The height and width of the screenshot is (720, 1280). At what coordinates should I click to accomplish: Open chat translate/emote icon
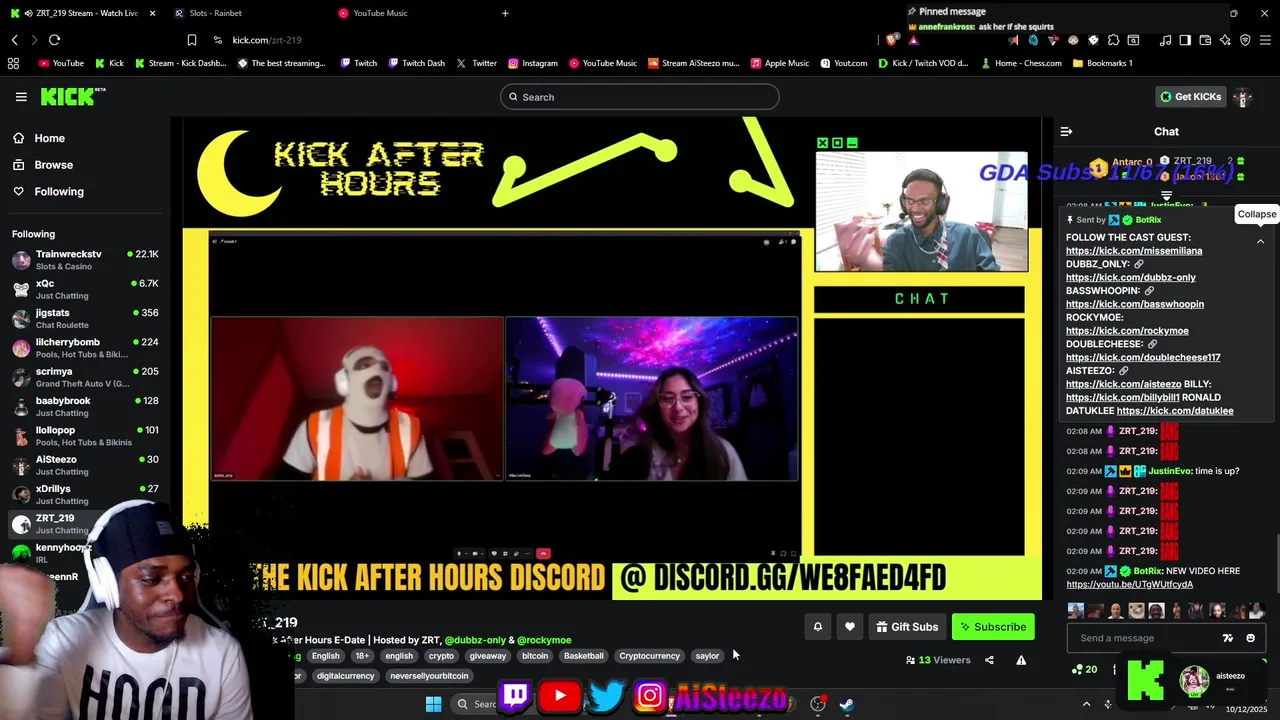click(1228, 638)
